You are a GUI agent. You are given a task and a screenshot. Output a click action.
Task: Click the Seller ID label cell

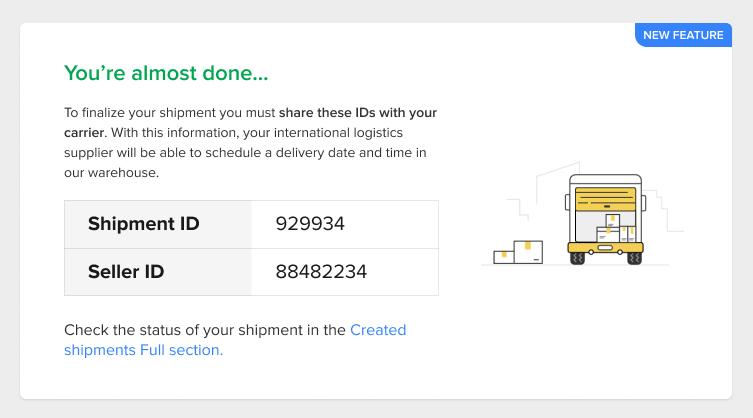tap(126, 271)
